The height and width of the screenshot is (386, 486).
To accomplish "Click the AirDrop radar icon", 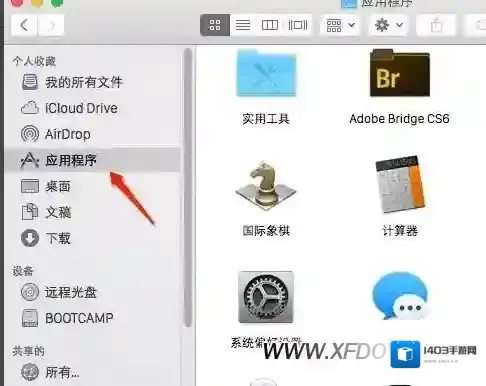I will point(30,134).
